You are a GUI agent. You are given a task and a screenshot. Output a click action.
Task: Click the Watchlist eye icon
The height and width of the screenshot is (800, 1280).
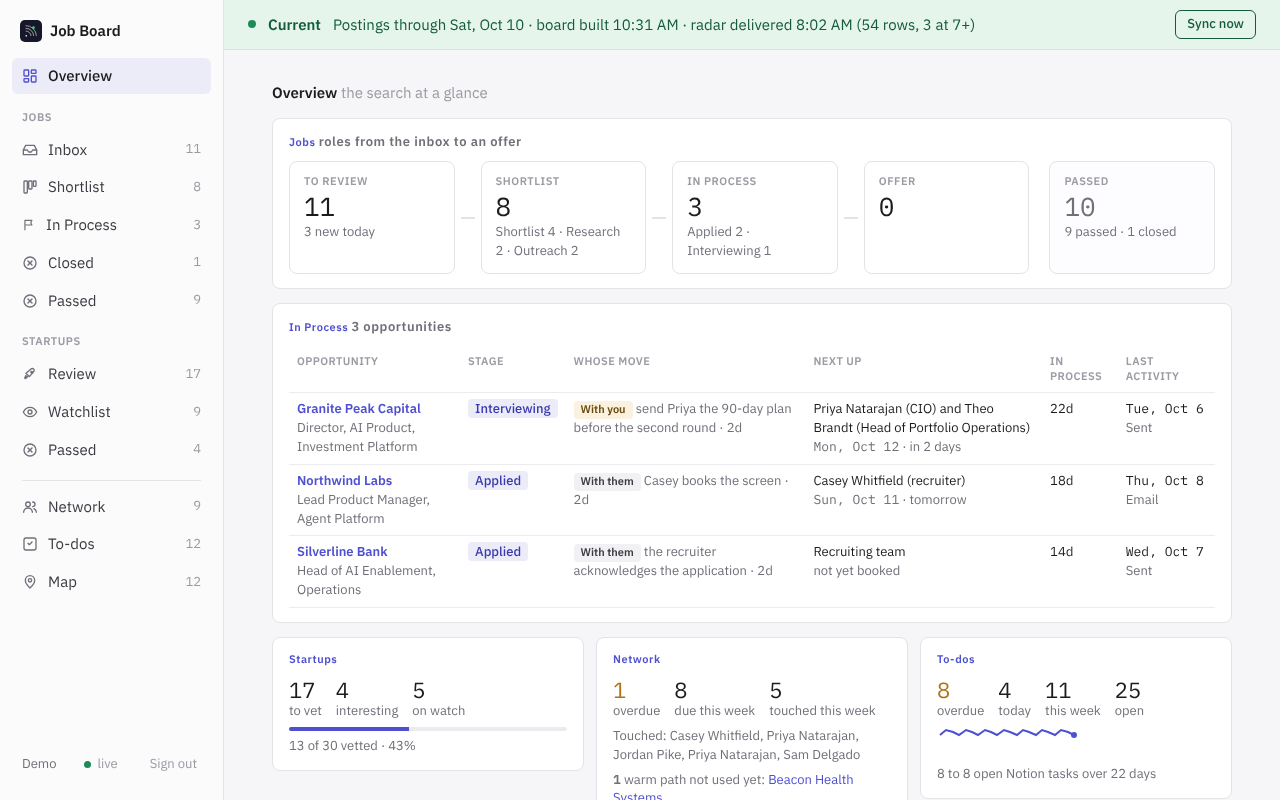click(x=30, y=412)
